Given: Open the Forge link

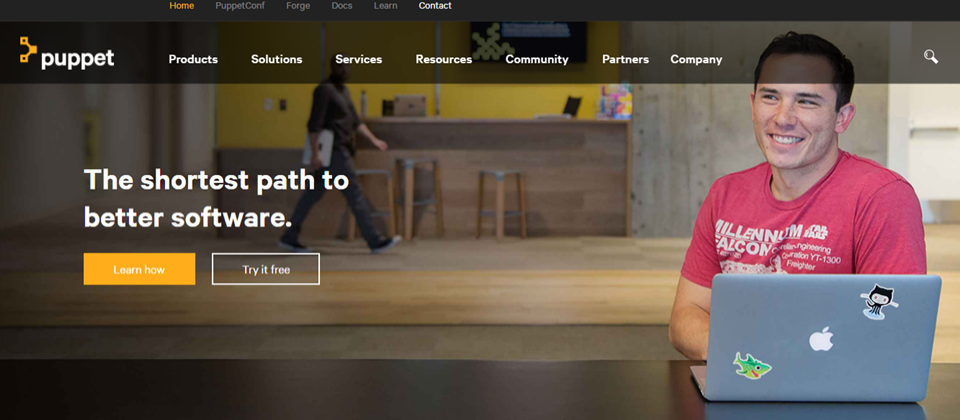Looking at the screenshot, I should coord(298,6).
